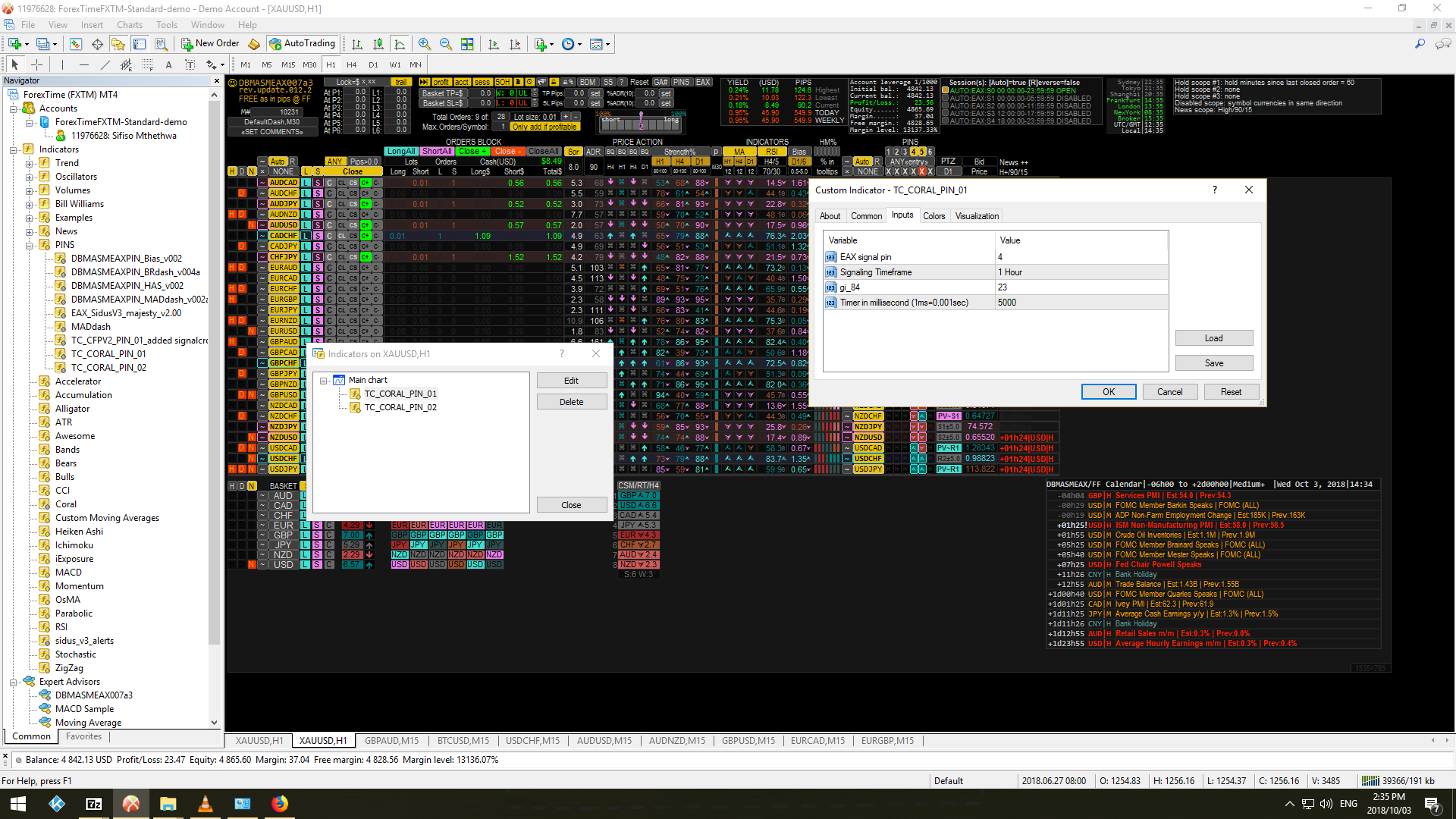Click the New Order button
1456x819 pixels.
(210, 44)
